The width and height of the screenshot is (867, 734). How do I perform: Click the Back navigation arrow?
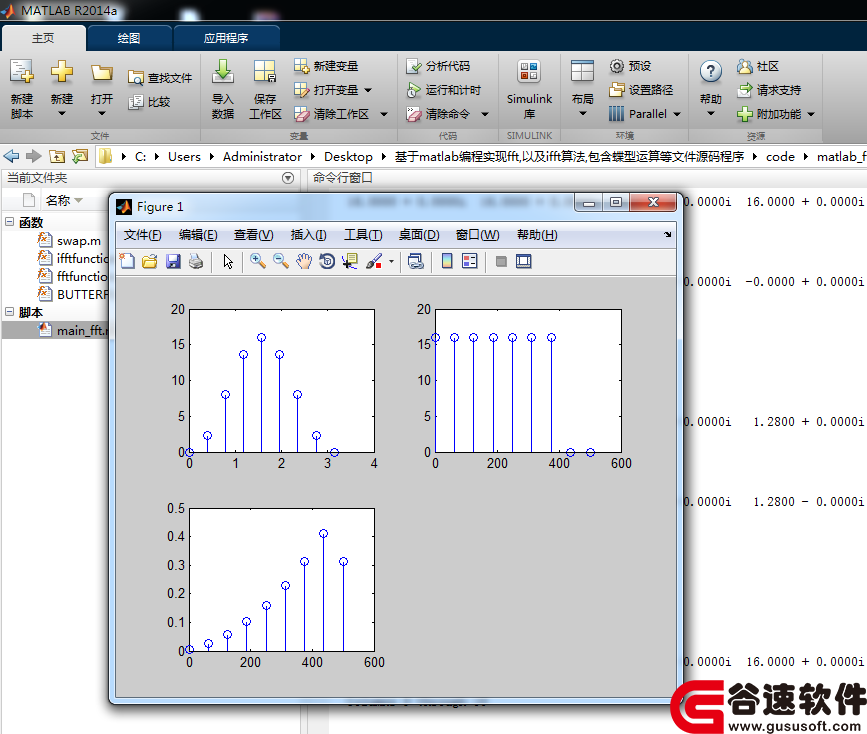pyautogui.click(x=11, y=157)
